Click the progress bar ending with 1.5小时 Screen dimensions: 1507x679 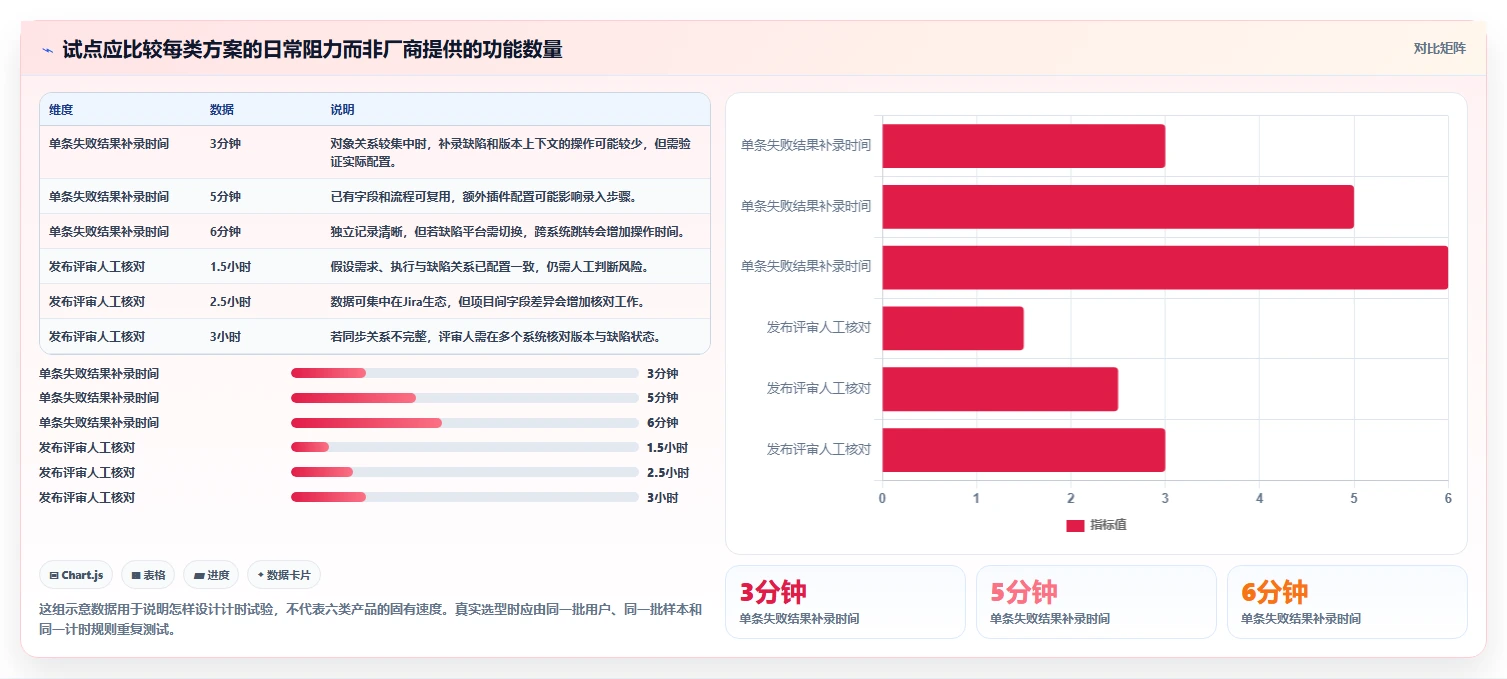(x=464, y=447)
